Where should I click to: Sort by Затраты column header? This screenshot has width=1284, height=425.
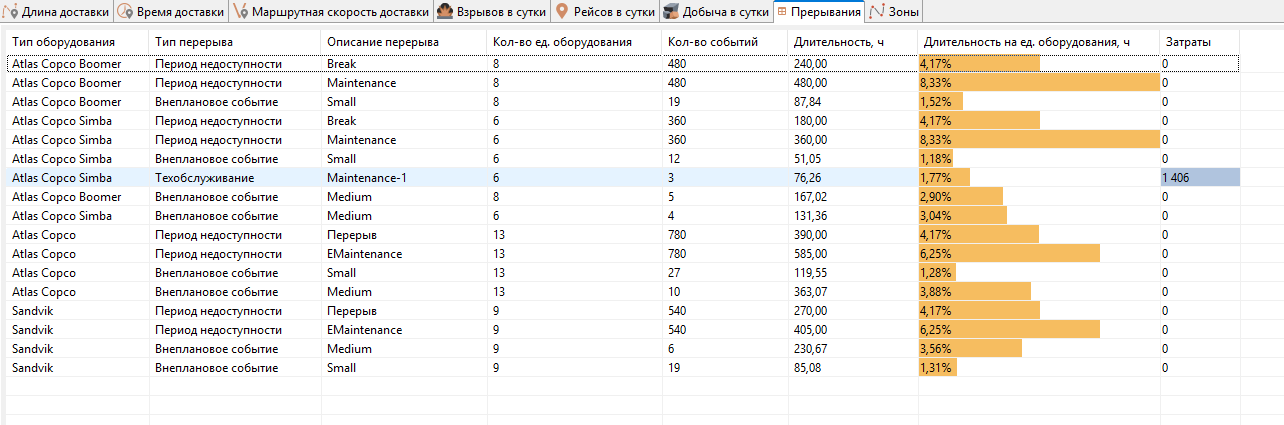1199,42
